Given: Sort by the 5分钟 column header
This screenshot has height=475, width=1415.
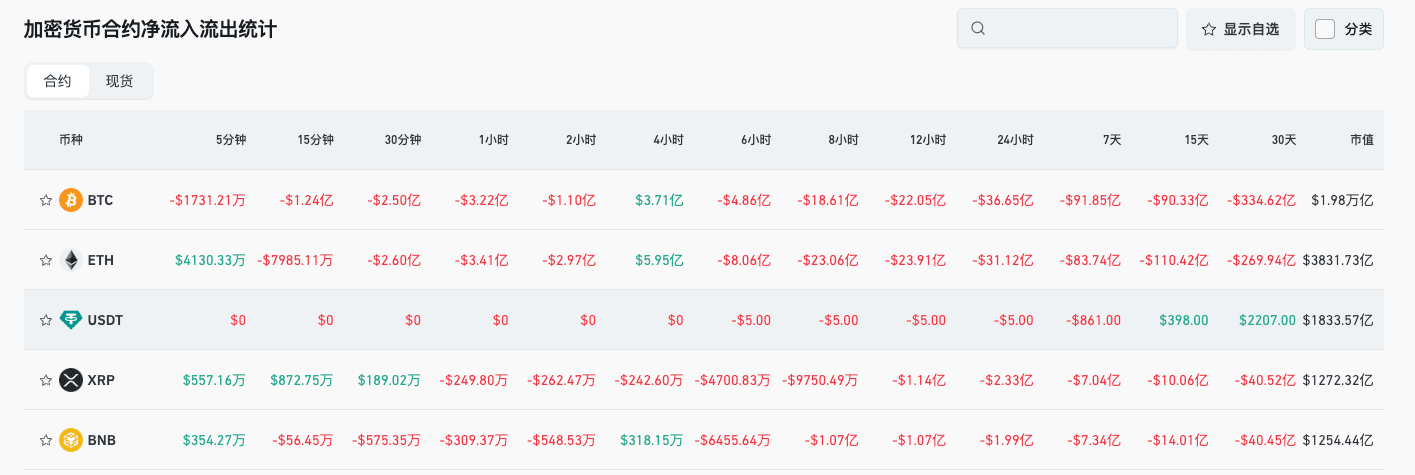Looking at the screenshot, I should pos(231,140).
